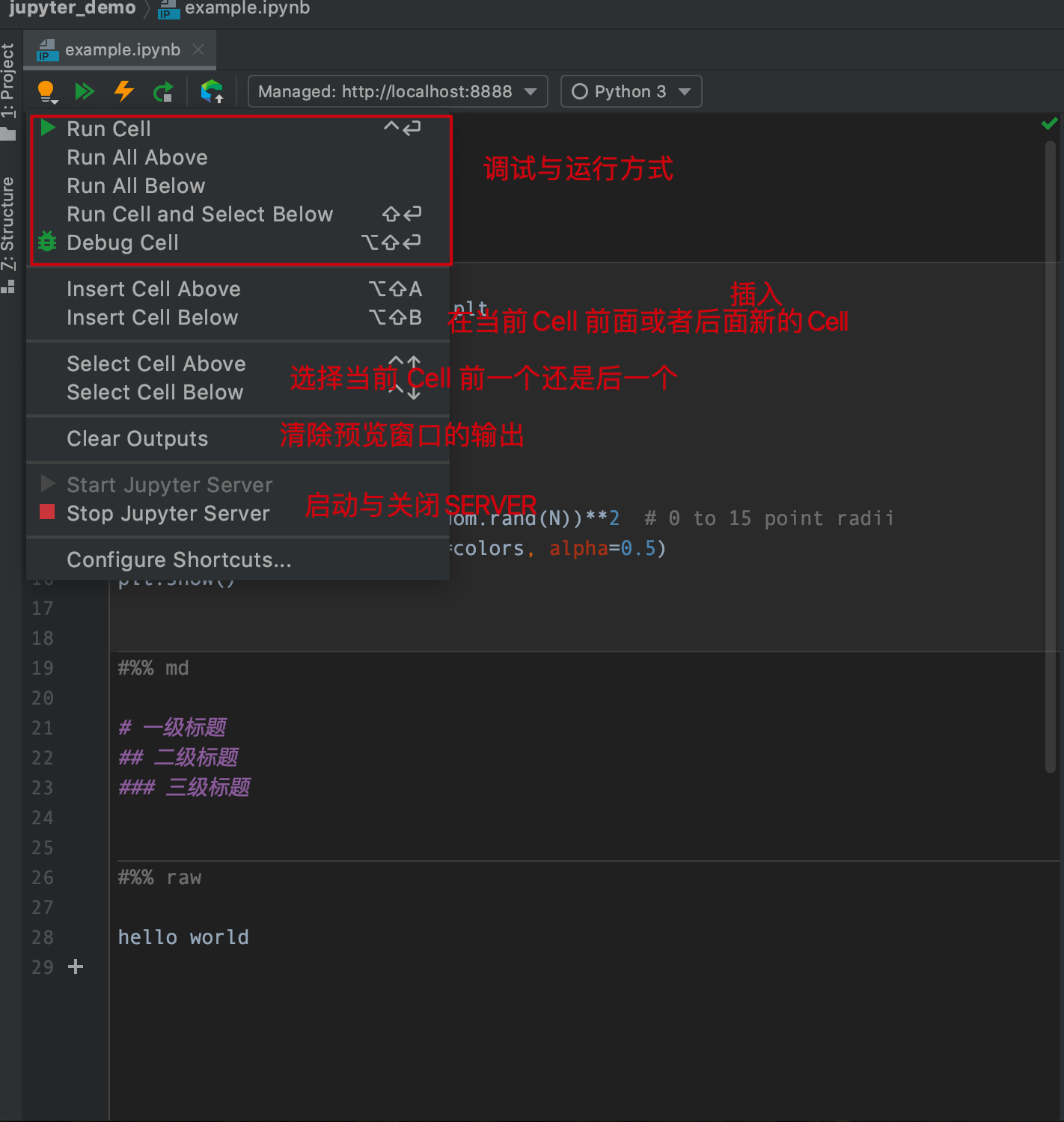Choose Insert Cell Below
Screen dimensions: 1064x1122
[x=238, y=317]
